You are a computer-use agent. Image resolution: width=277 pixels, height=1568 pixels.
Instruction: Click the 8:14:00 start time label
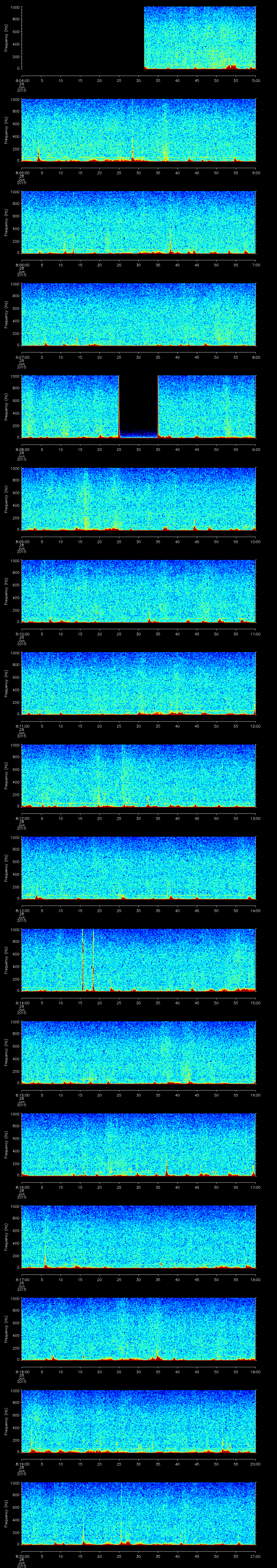[x=22, y=1003]
